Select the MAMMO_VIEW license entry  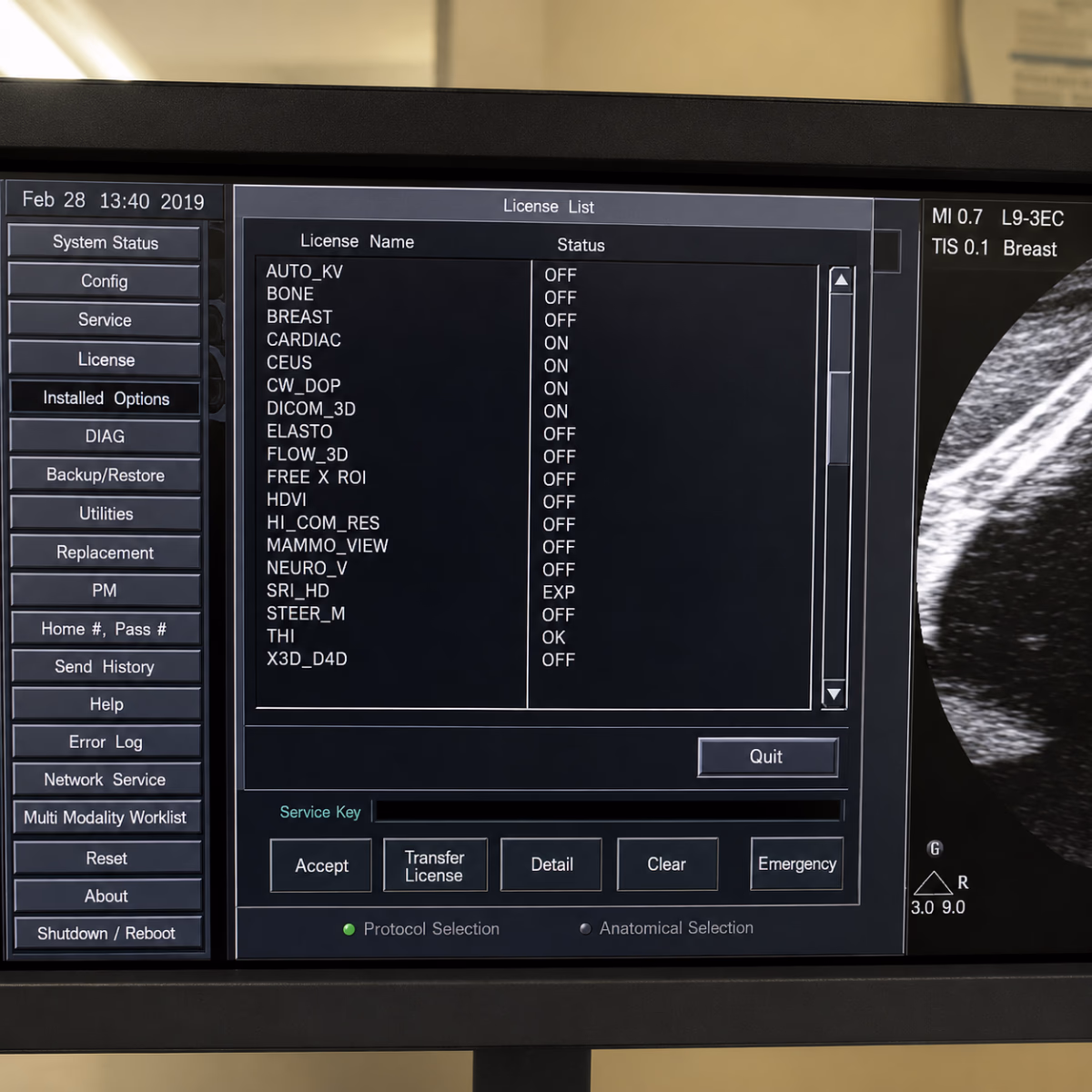click(536, 546)
